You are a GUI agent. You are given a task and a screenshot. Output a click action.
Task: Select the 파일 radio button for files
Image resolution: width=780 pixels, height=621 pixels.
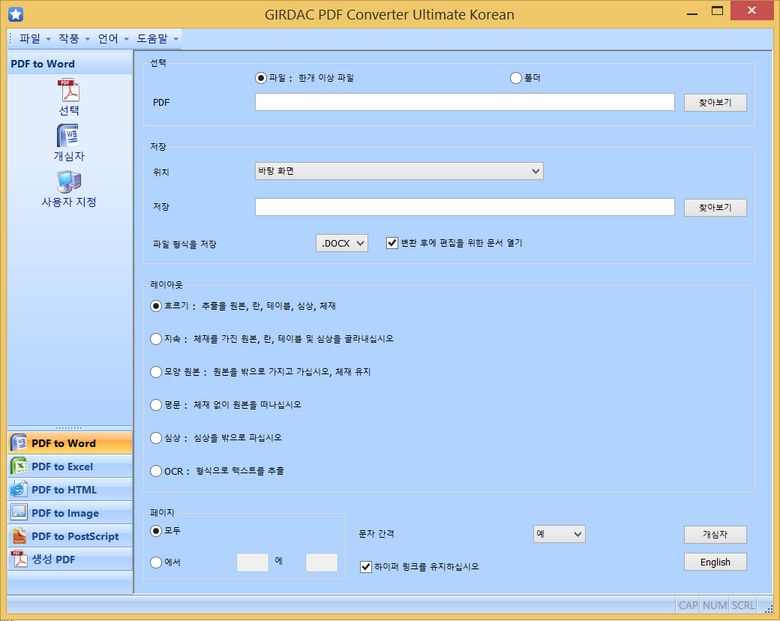pyautogui.click(x=261, y=78)
